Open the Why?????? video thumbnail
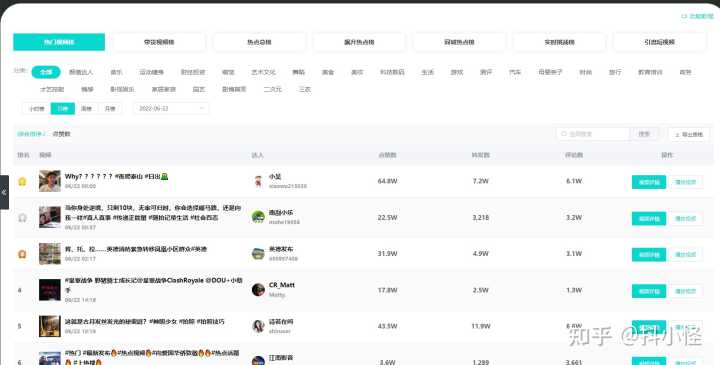 point(50,181)
